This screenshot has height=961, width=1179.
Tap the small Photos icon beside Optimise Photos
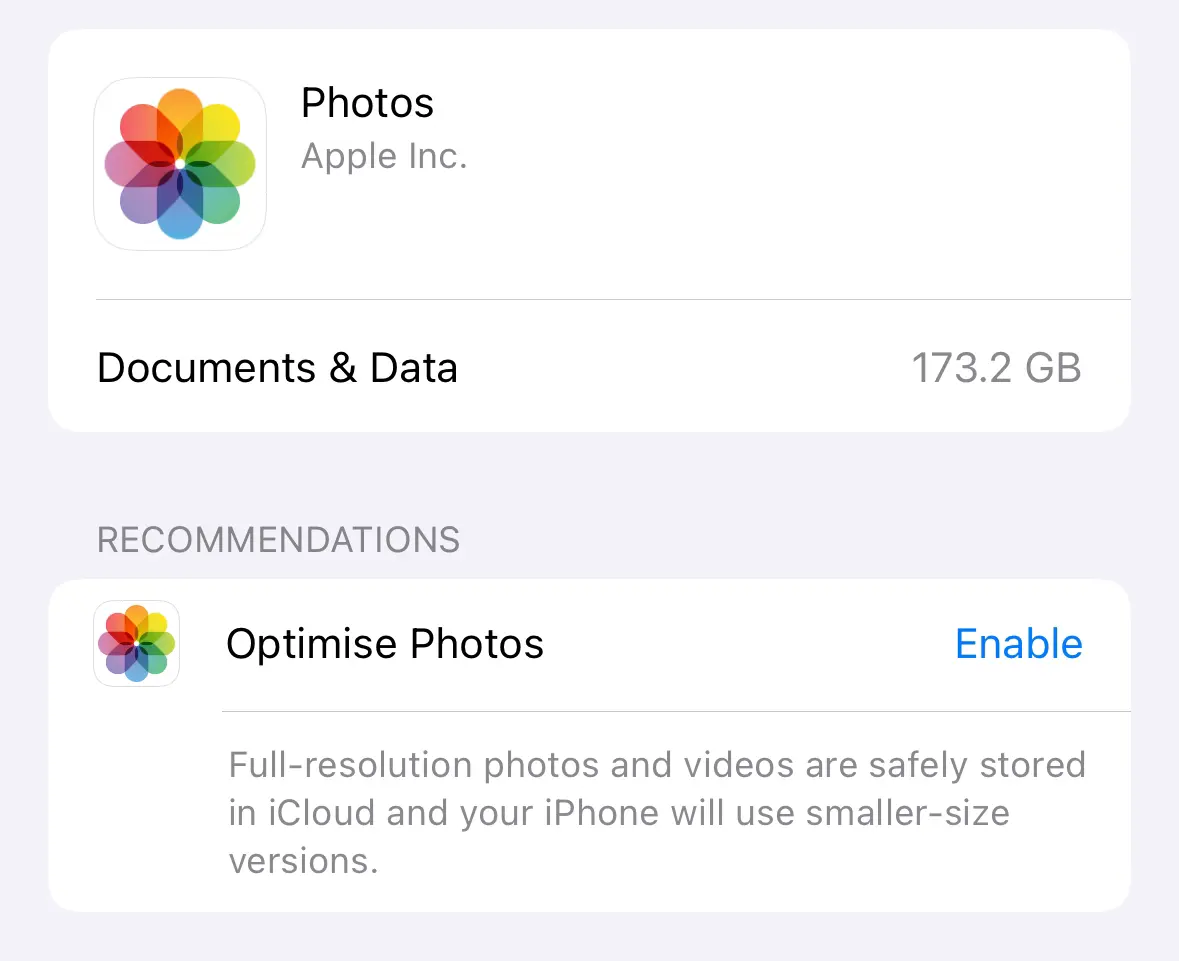click(x=136, y=644)
